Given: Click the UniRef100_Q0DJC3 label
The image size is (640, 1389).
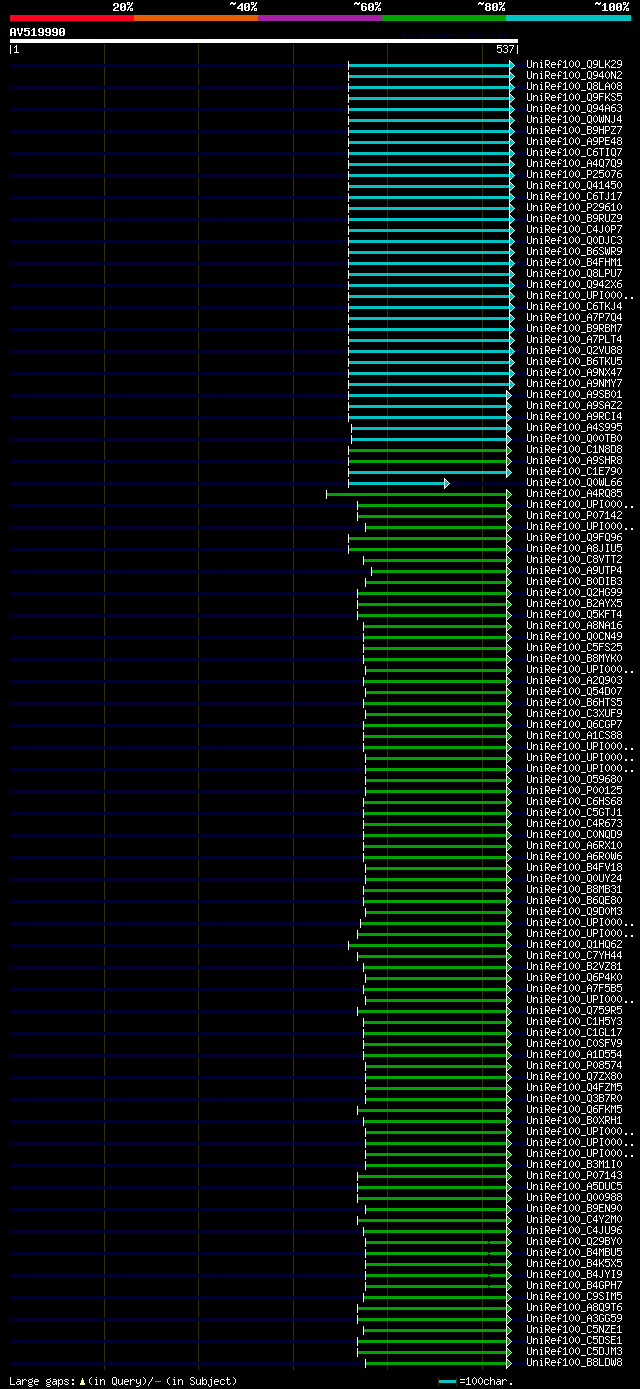Looking at the screenshot, I should coord(574,240).
